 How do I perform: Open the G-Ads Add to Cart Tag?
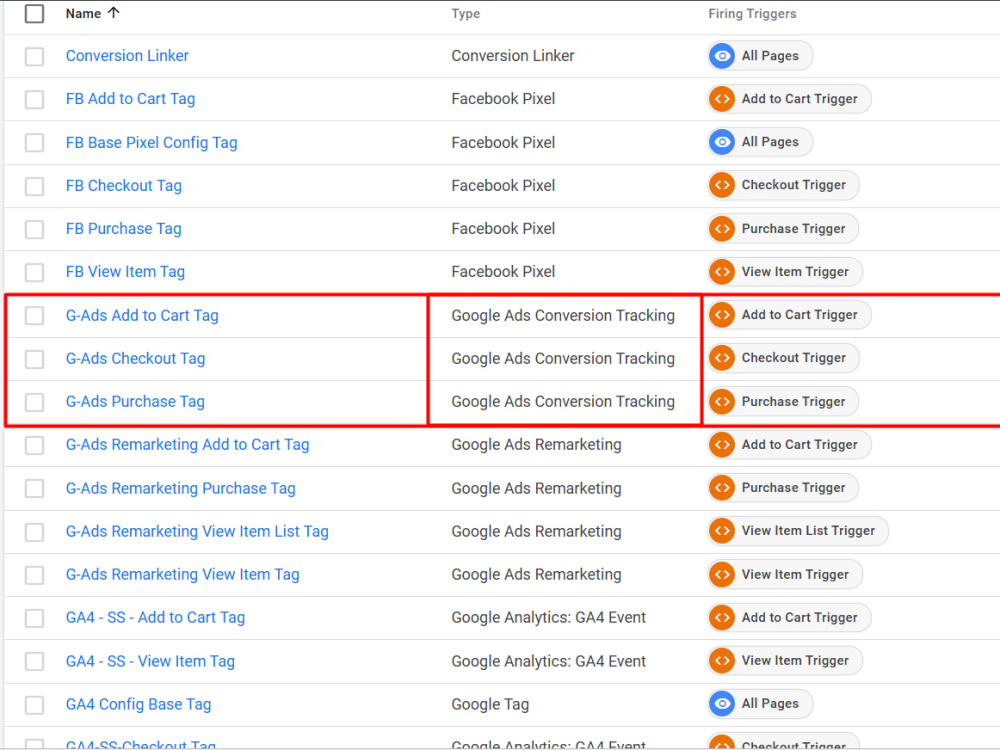click(142, 315)
